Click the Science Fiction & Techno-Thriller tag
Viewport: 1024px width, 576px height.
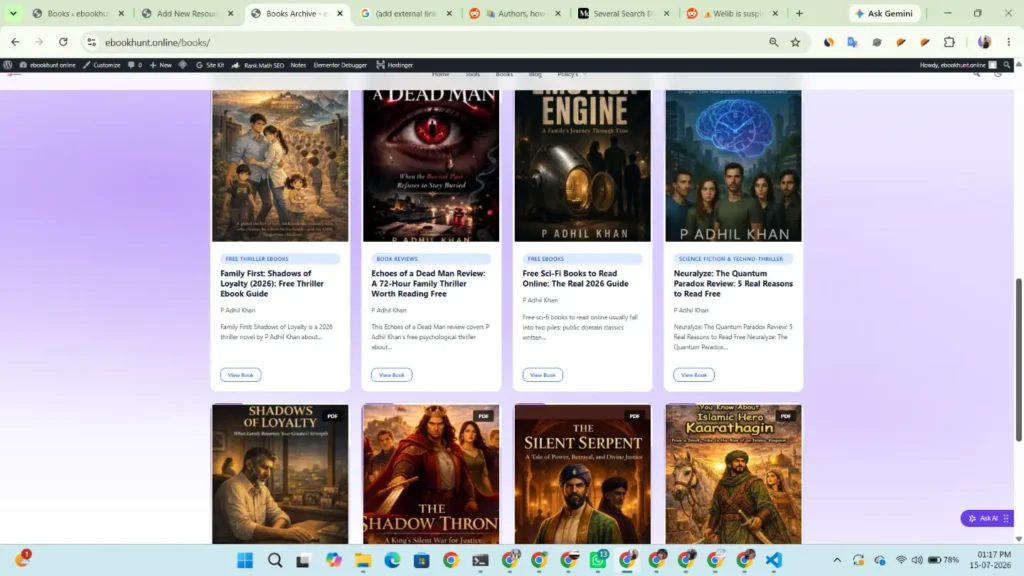pos(731,259)
